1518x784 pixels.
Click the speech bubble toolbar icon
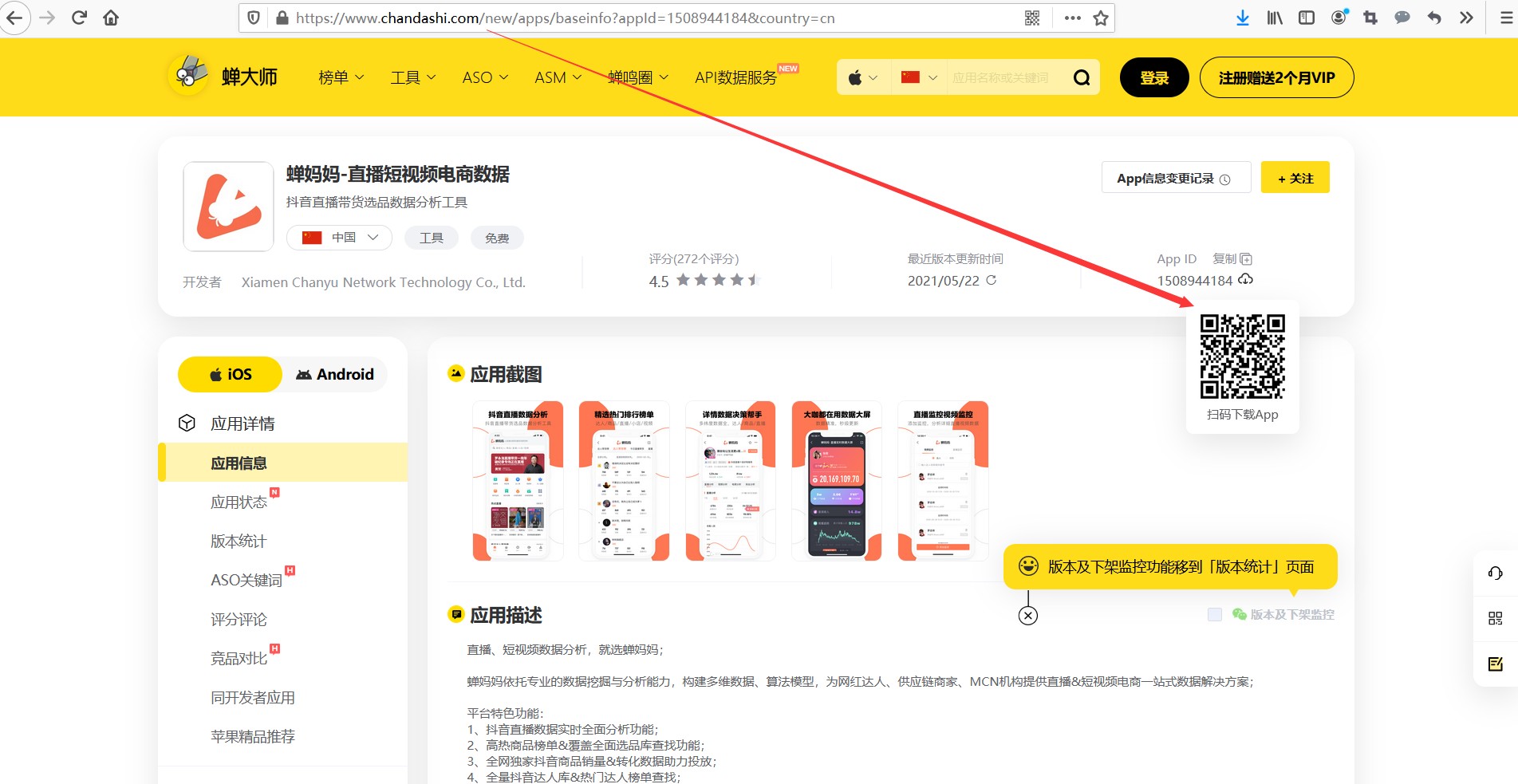[1402, 18]
